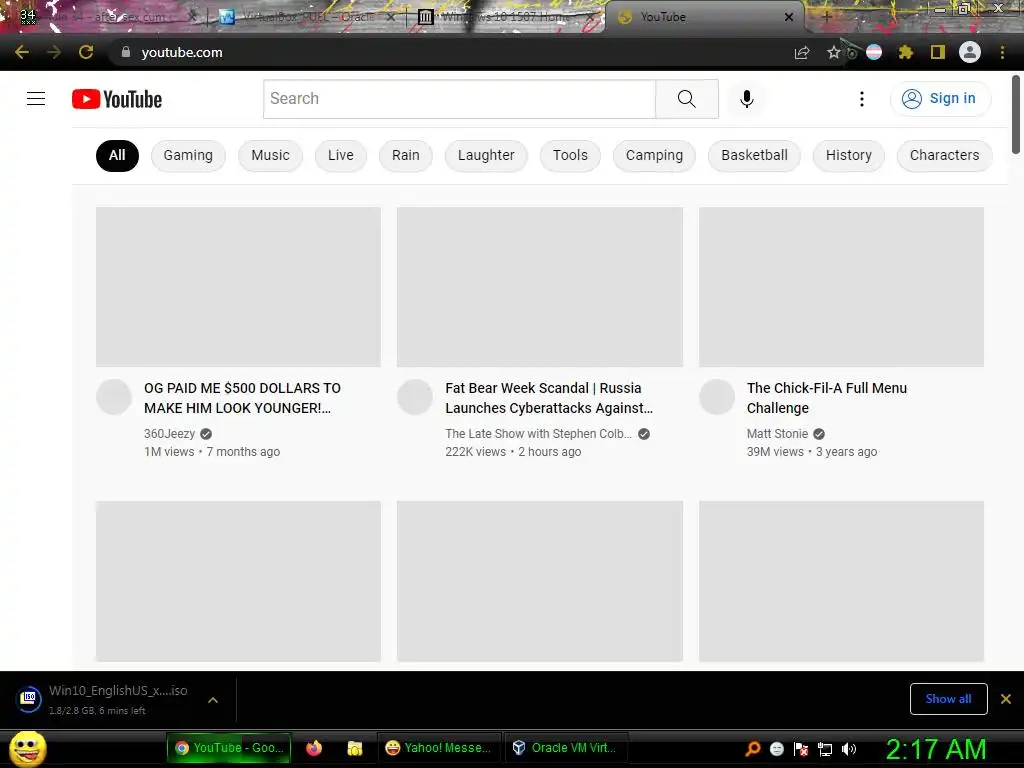The height and width of the screenshot is (768, 1024).
Task: Click the Sign in button
Action: (x=940, y=99)
